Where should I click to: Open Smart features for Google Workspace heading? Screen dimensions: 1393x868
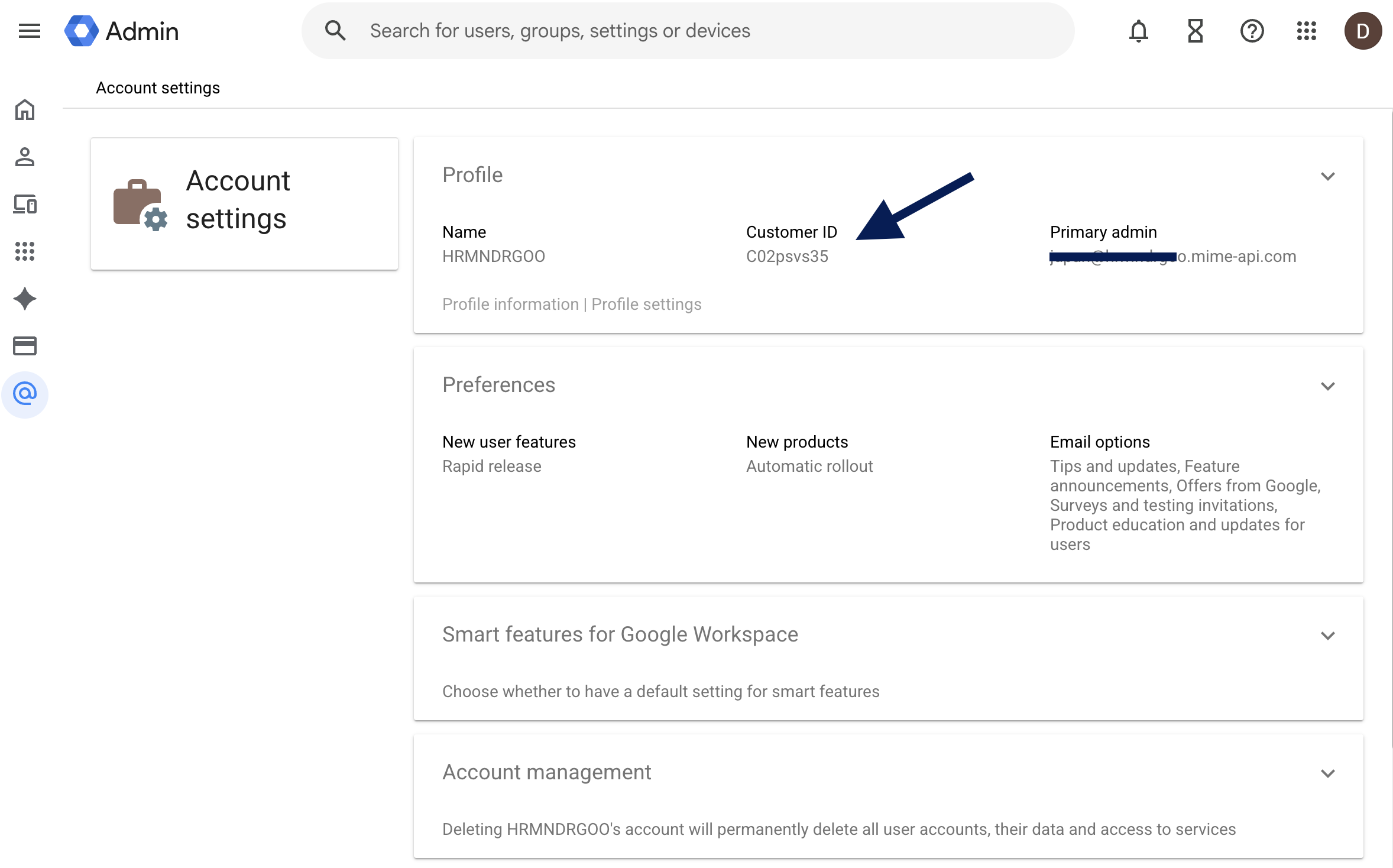point(620,634)
